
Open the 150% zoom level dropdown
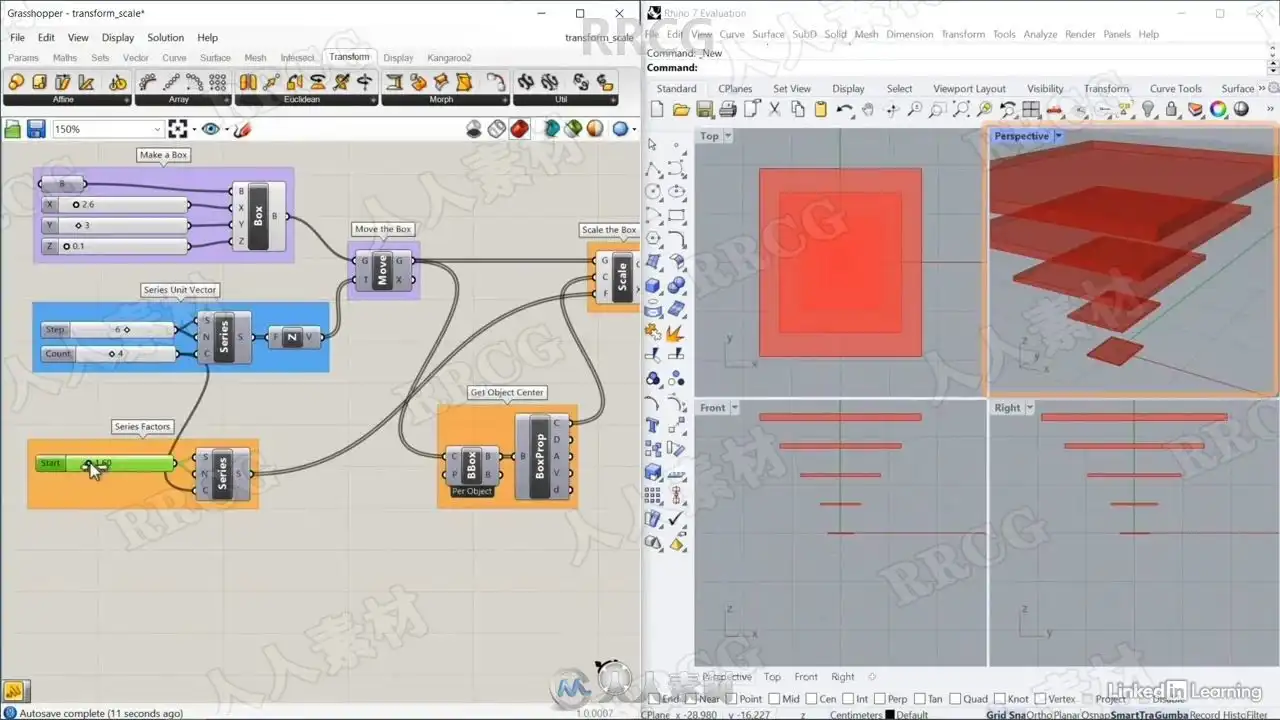[157, 129]
